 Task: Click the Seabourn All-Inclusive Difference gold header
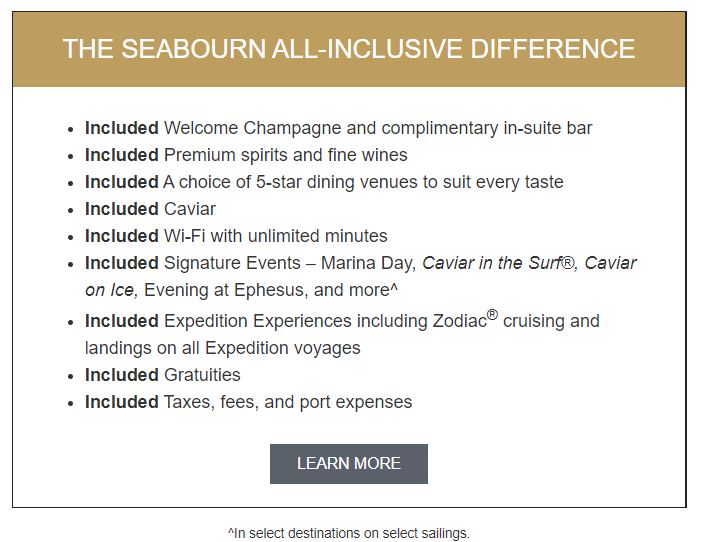(x=349, y=49)
